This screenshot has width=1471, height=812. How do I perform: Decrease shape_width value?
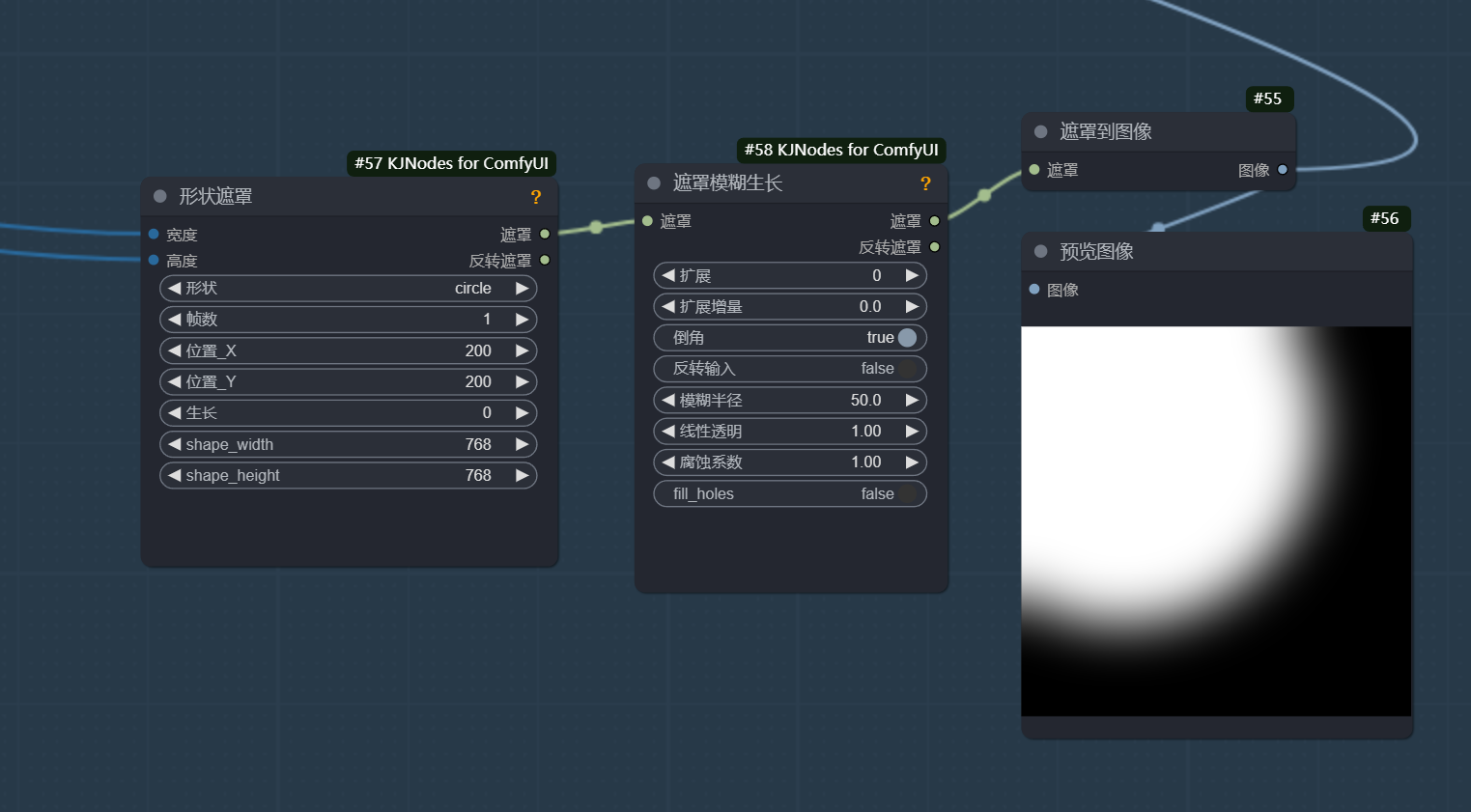pos(175,444)
